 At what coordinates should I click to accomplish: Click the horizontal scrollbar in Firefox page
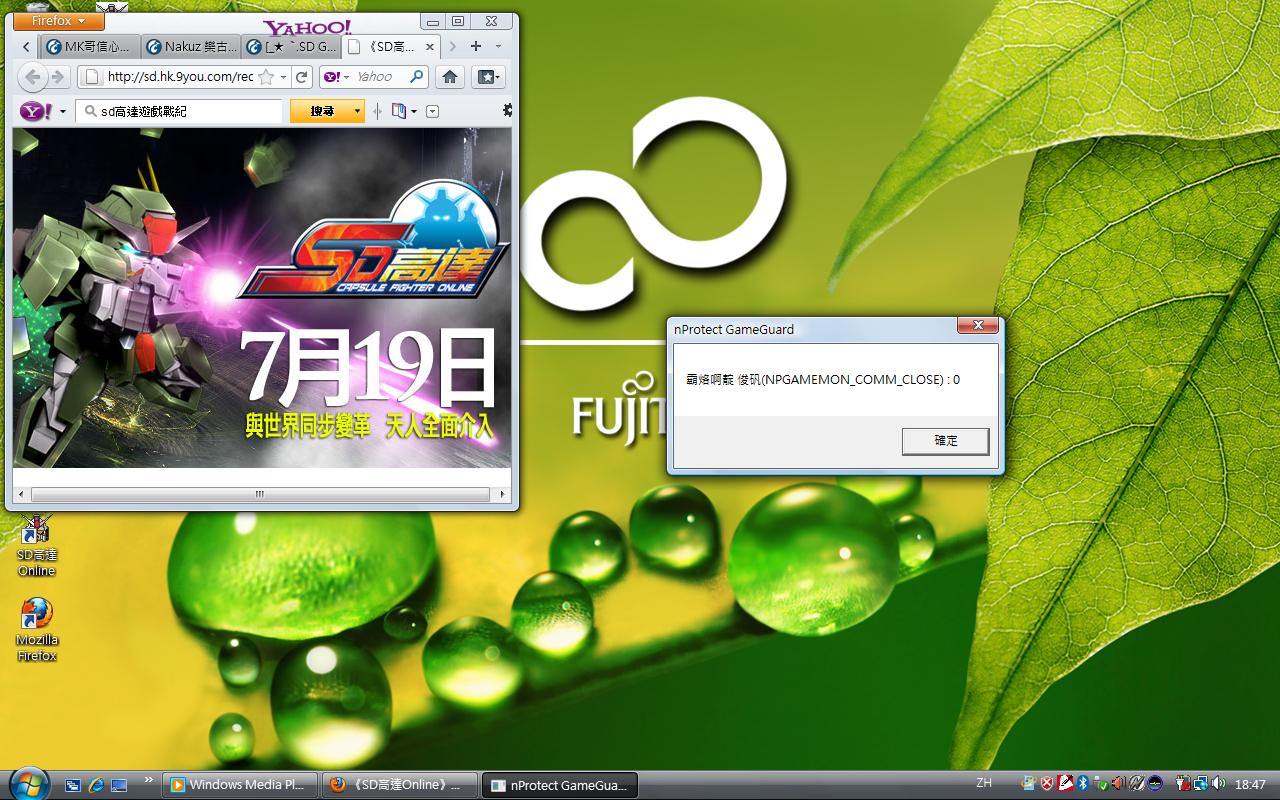point(260,494)
